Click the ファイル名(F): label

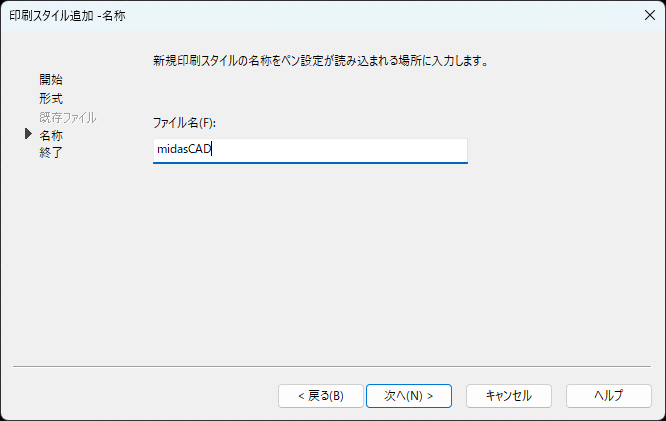184,123
